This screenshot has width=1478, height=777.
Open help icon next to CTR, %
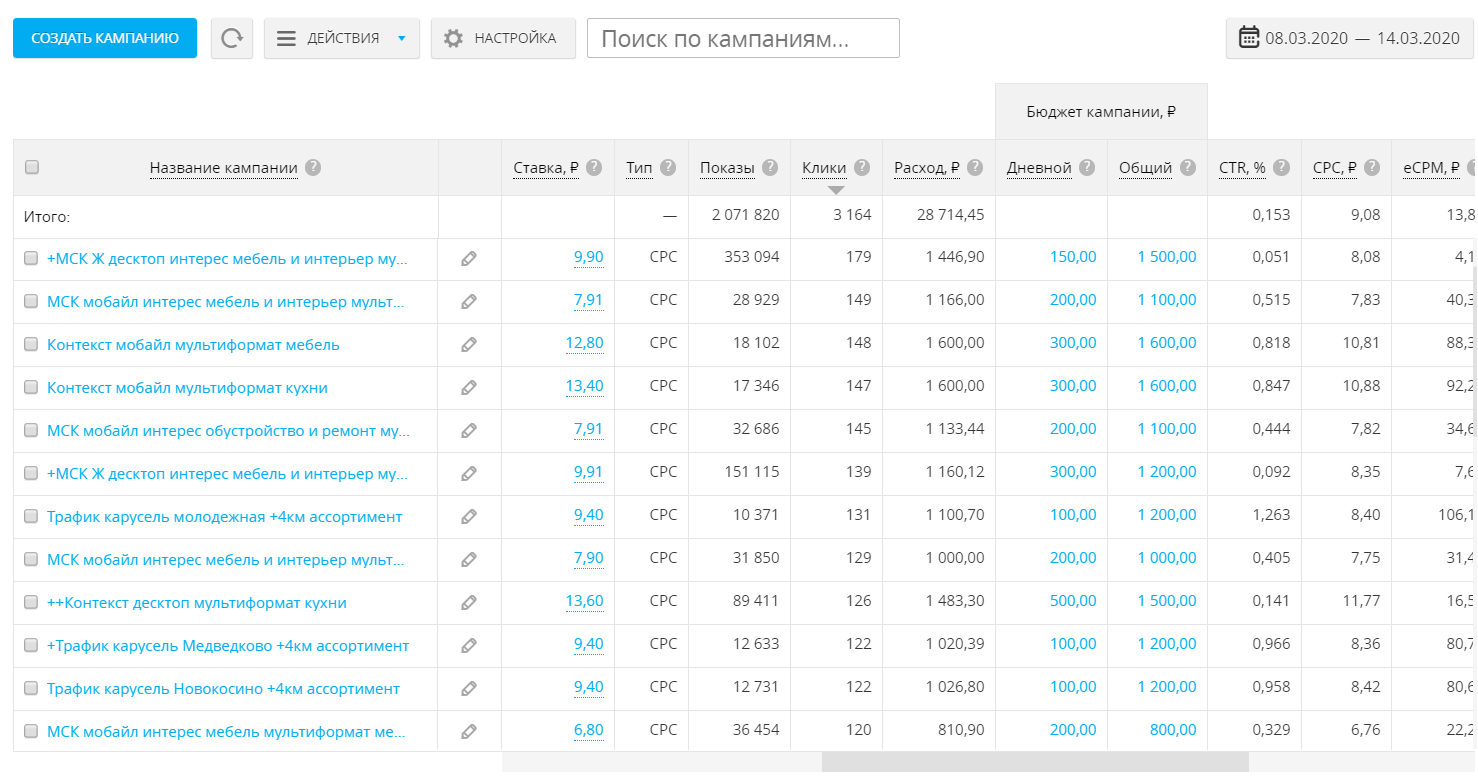[x=1281, y=167]
